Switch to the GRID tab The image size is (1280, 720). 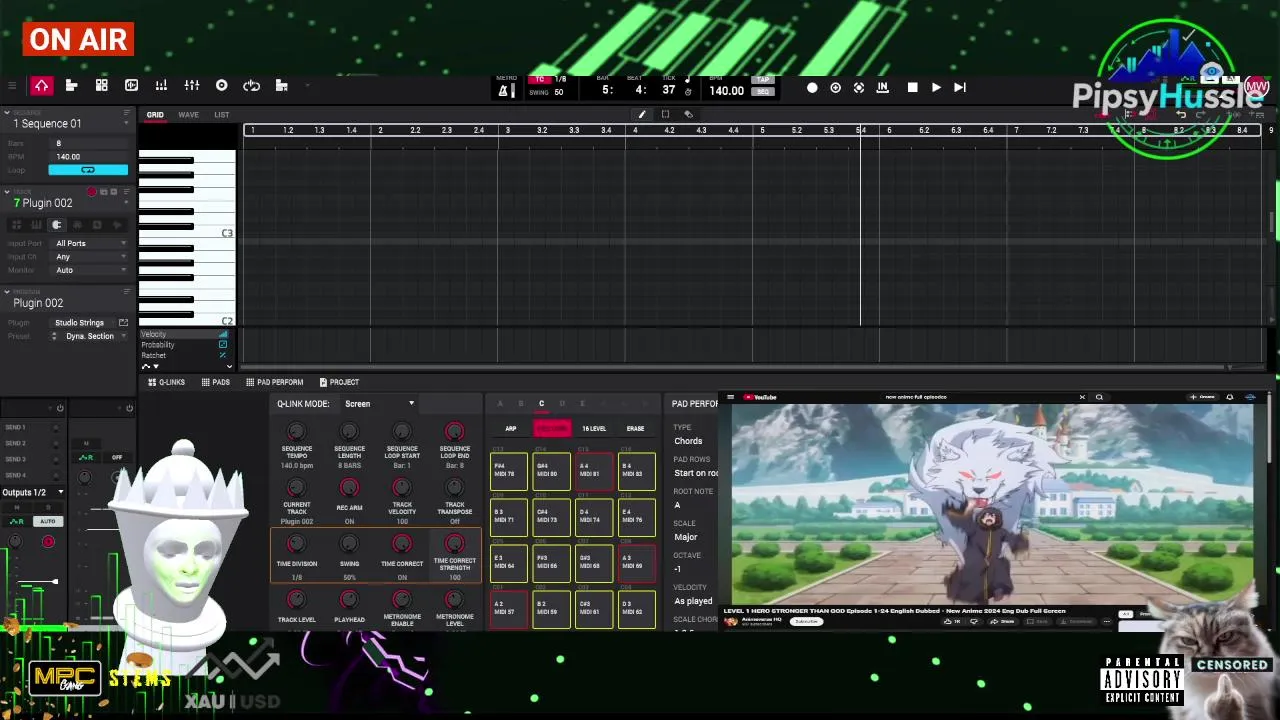pyautogui.click(x=155, y=115)
